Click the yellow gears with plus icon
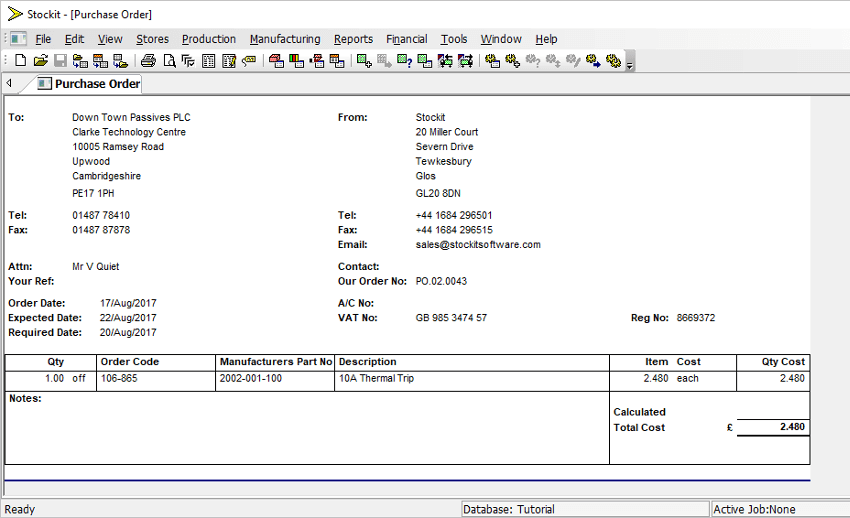The height and width of the screenshot is (518, 850). [x=512, y=61]
